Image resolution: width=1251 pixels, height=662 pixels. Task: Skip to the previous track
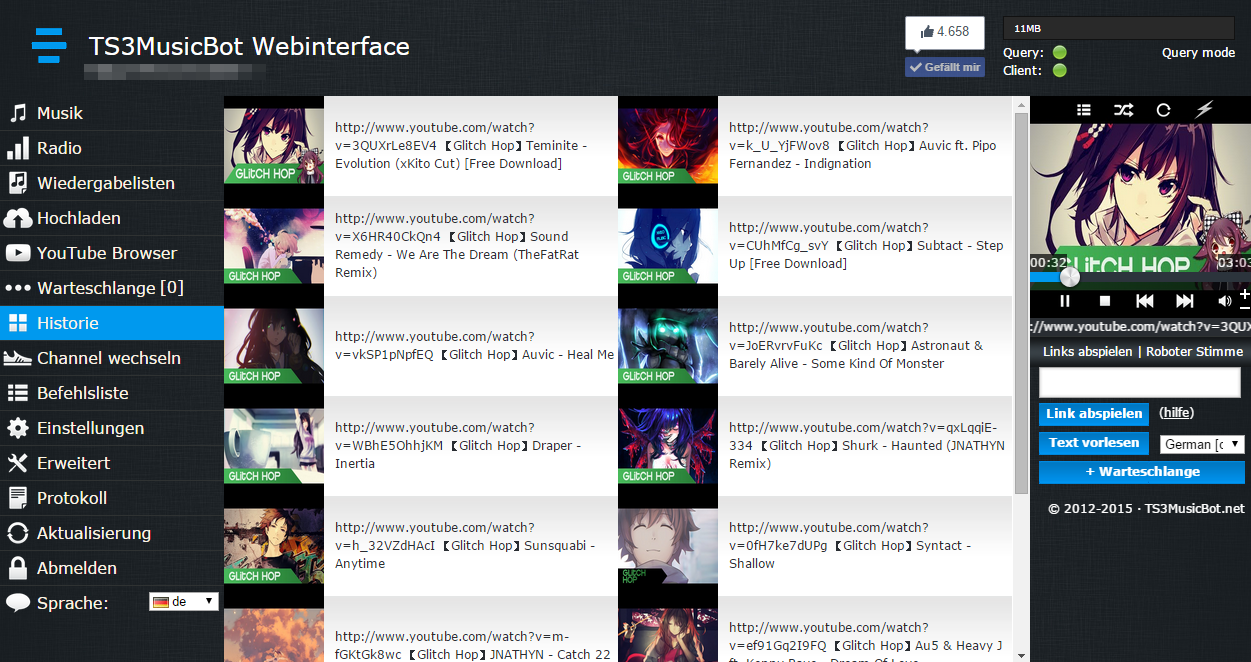(1145, 300)
